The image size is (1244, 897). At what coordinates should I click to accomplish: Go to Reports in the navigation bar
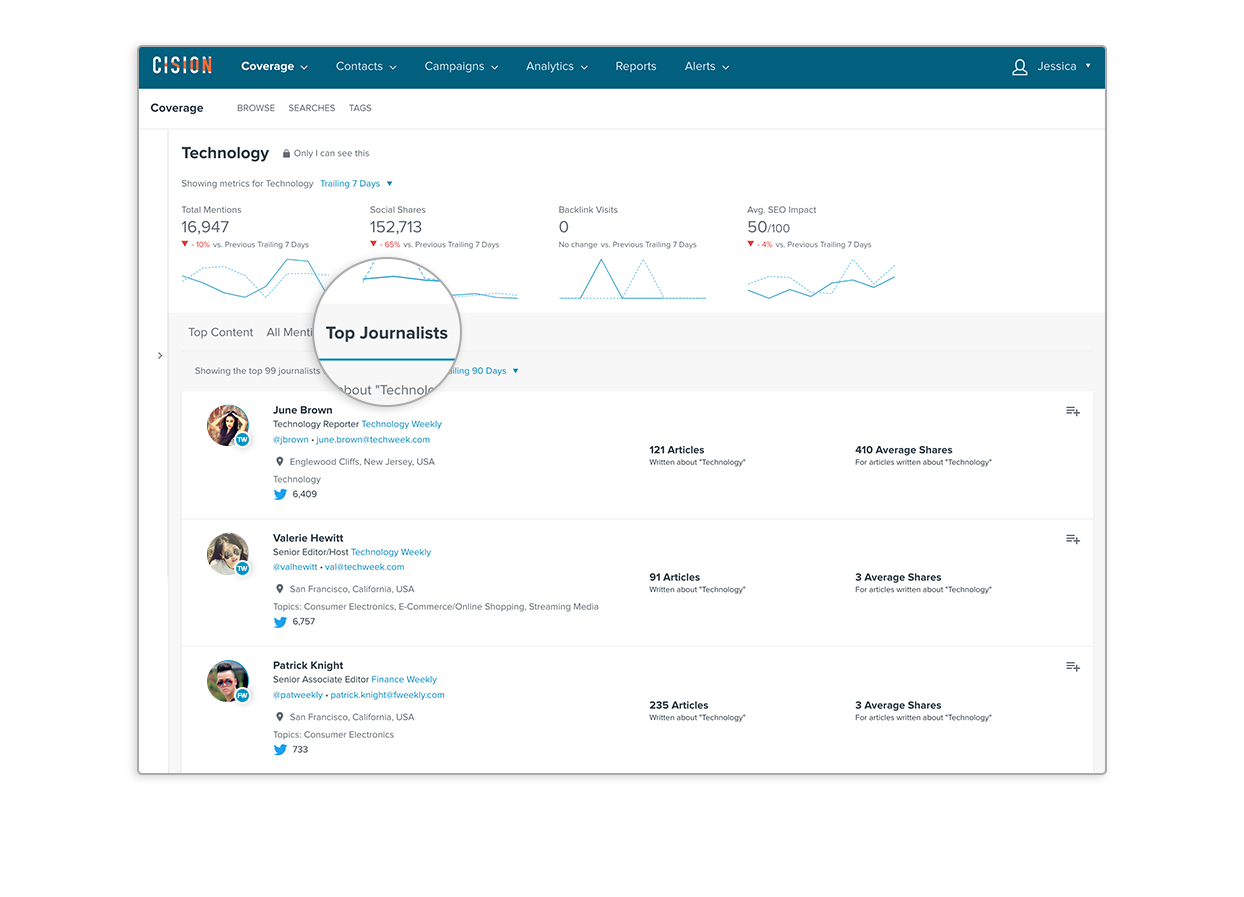[636, 67]
